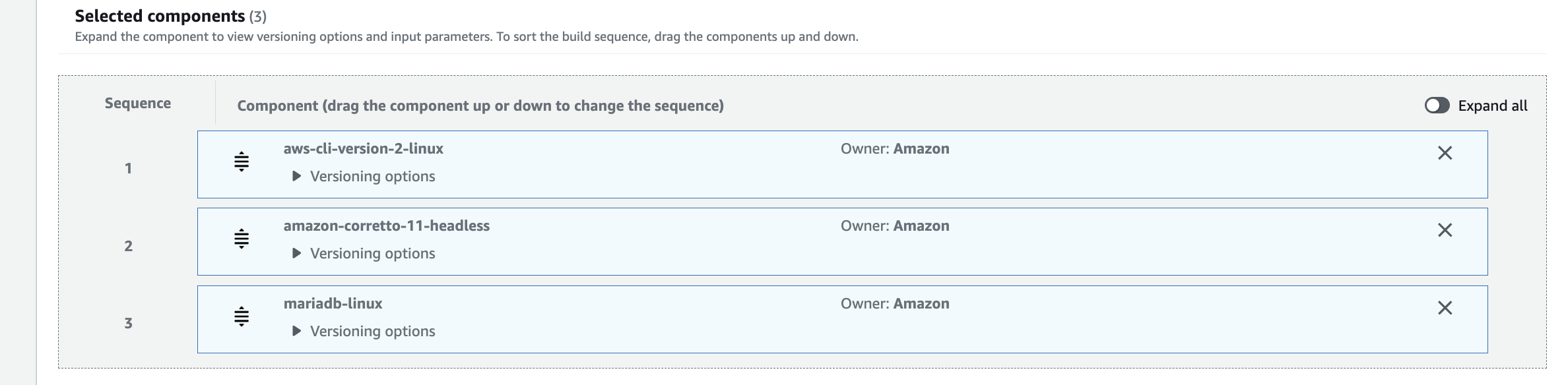The width and height of the screenshot is (1568, 385).
Task: Click Owner: Amazon on the mariadb-linux row
Action: tap(895, 303)
